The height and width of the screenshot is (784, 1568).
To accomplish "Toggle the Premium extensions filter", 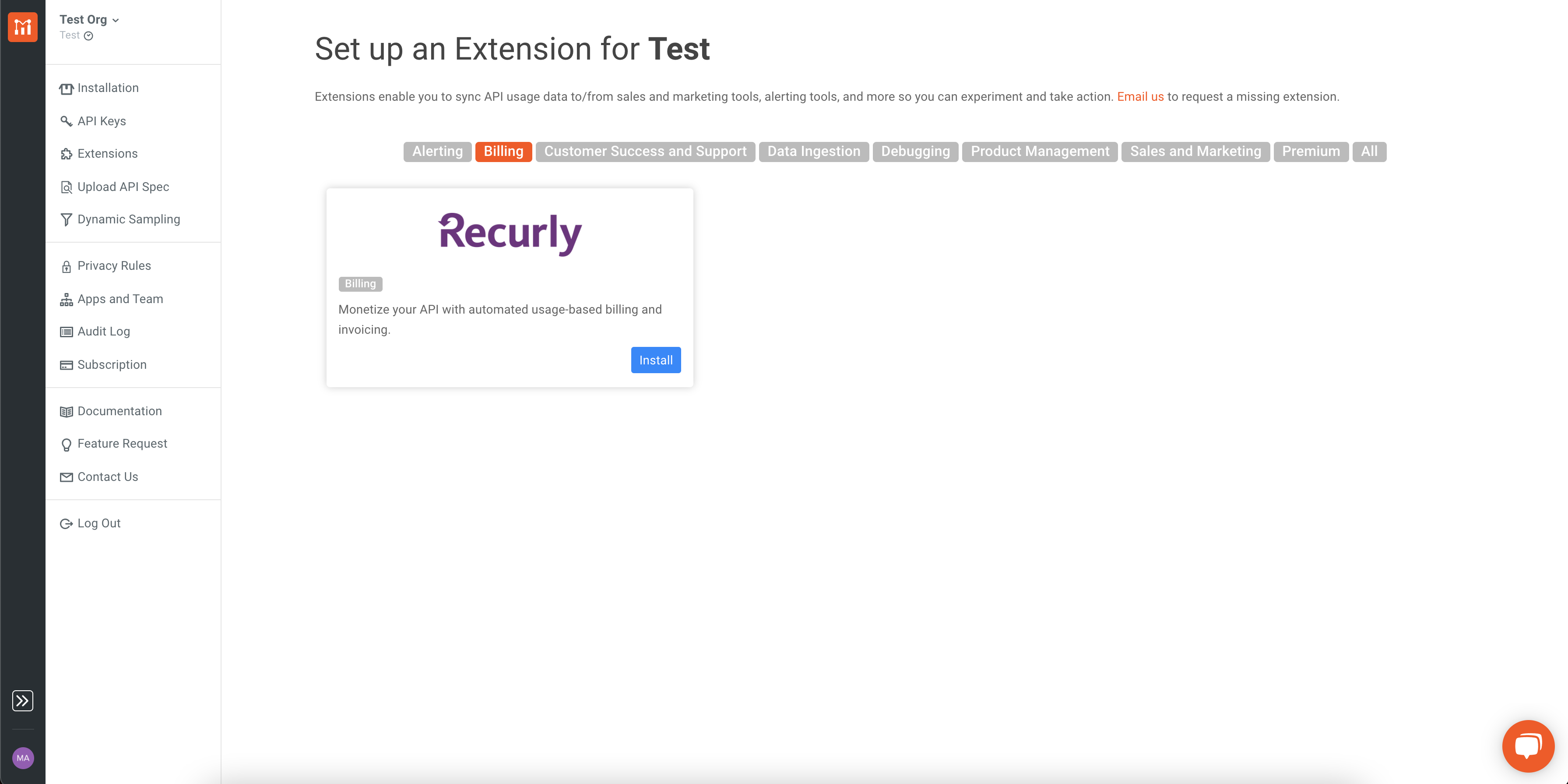I will tap(1311, 151).
